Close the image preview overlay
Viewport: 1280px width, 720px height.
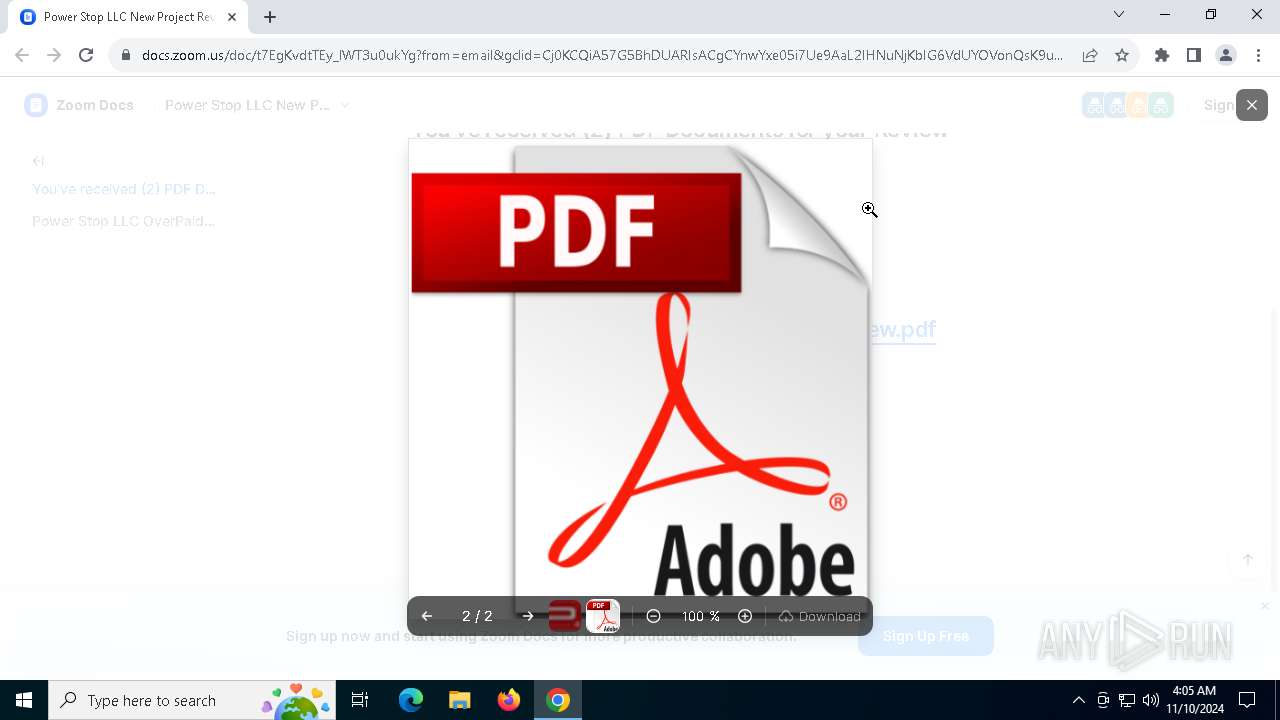click(x=1251, y=105)
